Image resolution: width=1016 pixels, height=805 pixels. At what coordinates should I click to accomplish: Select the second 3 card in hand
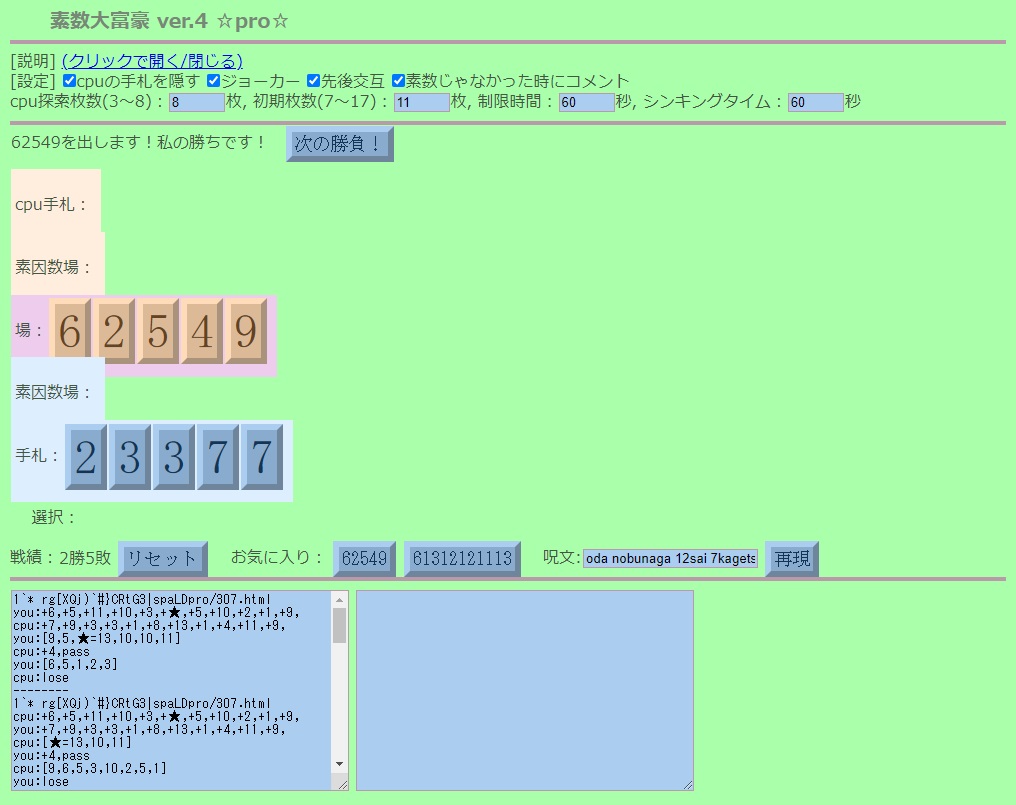(174, 457)
